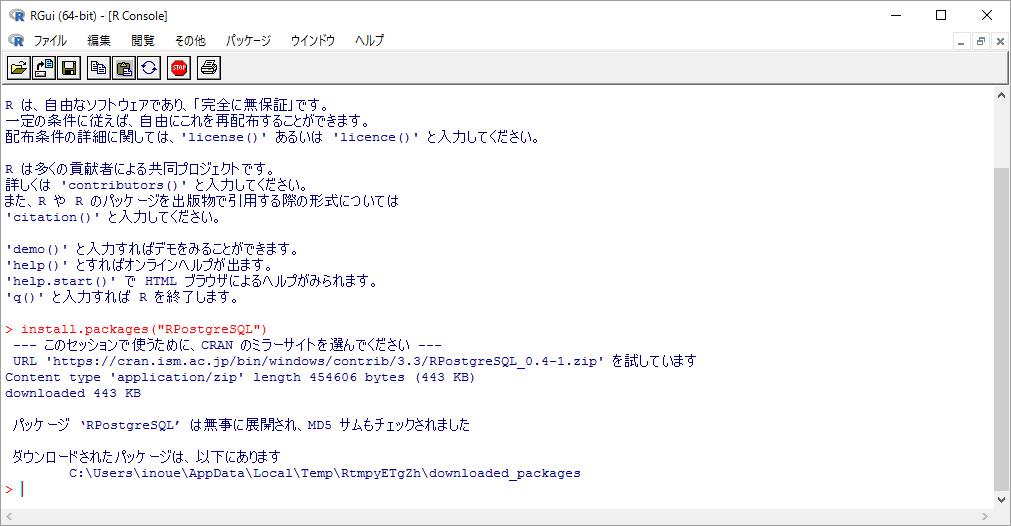Click the red STOP computation icon
The image size is (1011, 526).
click(179, 68)
